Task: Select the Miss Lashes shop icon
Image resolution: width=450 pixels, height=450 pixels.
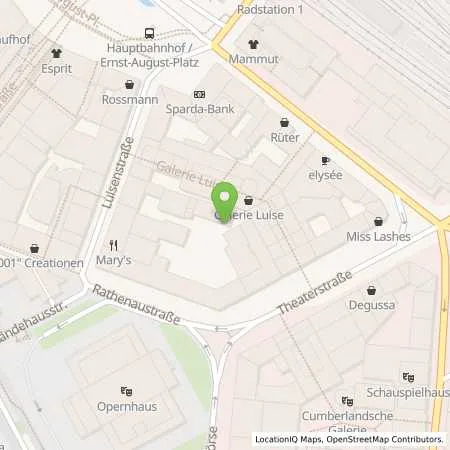Action: click(x=378, y=221)
